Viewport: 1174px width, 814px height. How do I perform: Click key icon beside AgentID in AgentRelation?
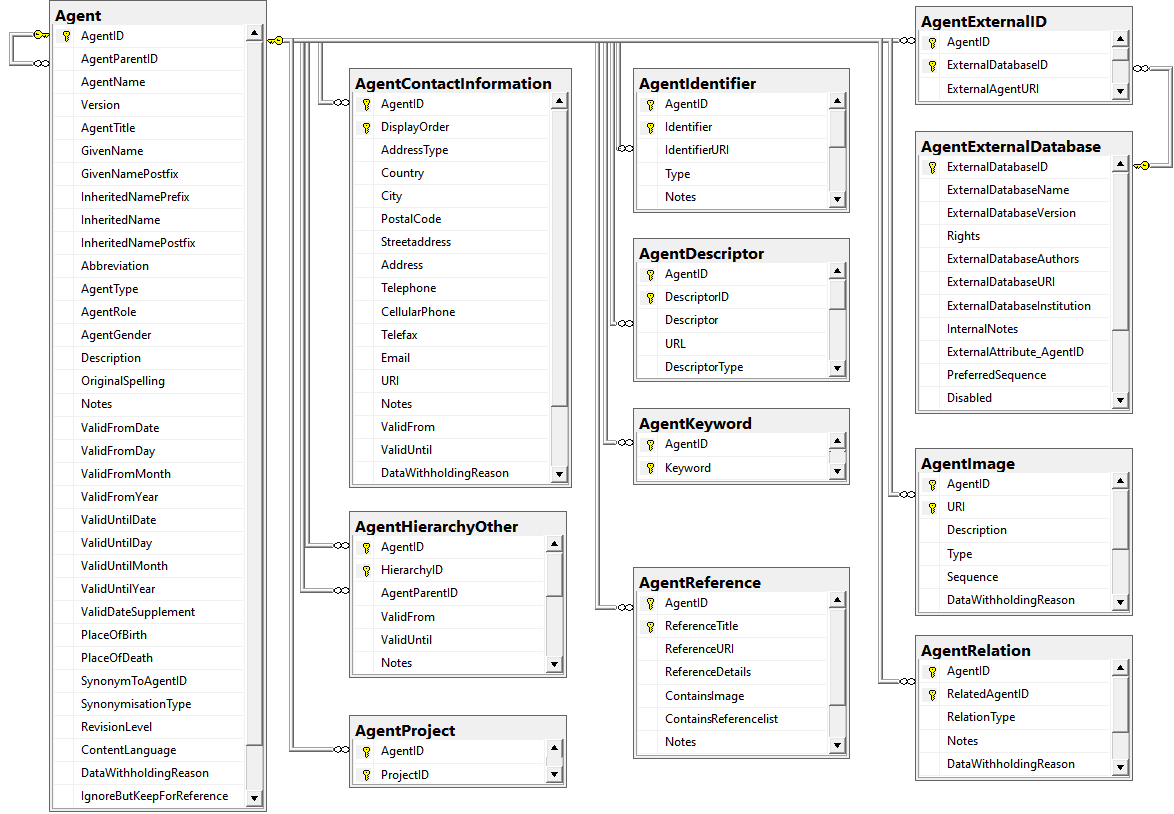point(933,671)
